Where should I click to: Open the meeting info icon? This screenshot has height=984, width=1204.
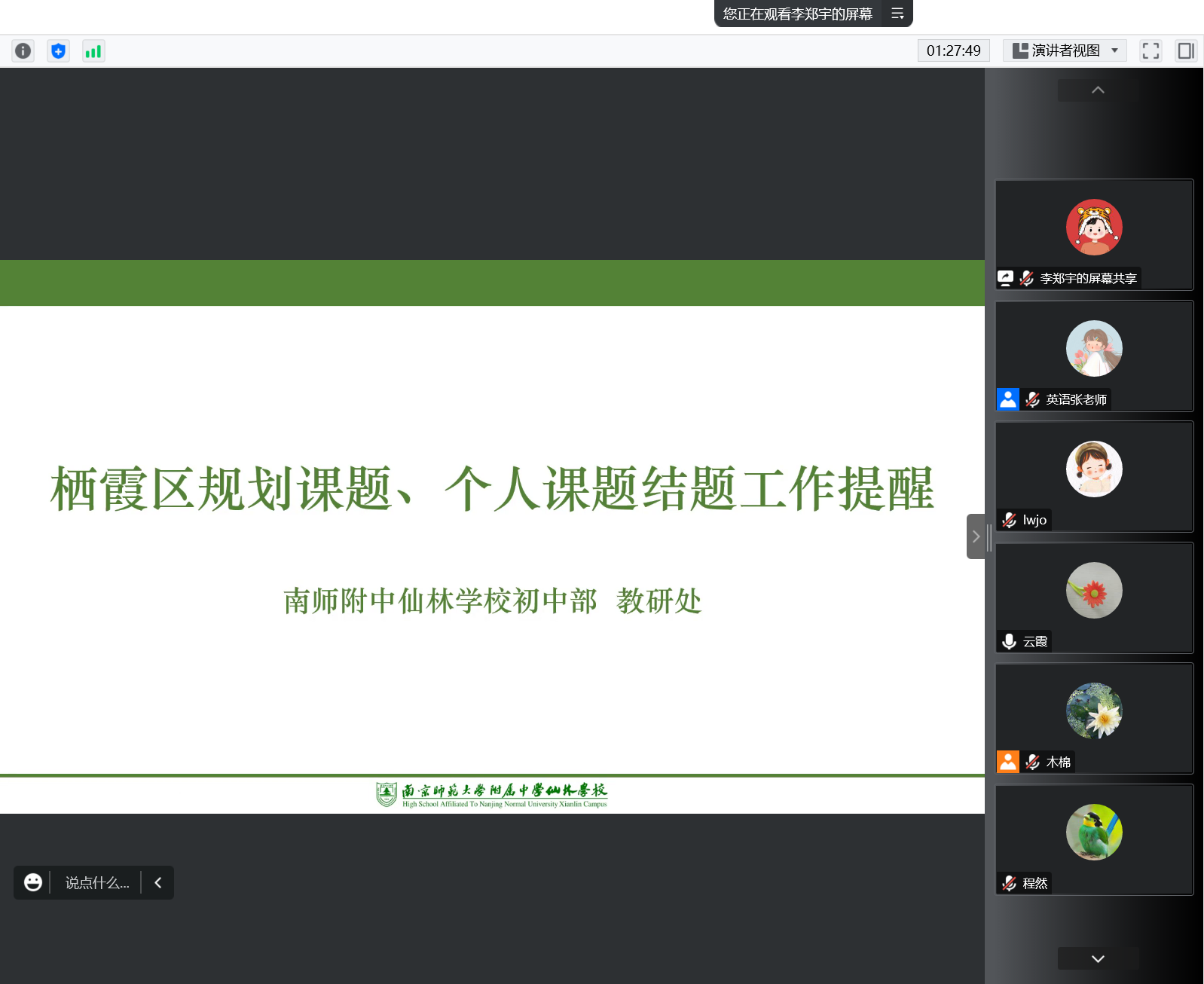click(23, 50)
